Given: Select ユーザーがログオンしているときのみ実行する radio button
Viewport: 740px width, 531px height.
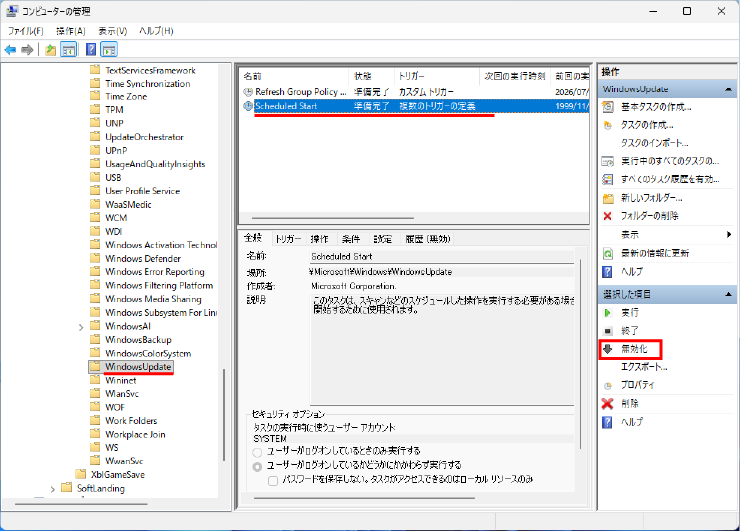Looking at the screenshot, I should click(257, 452).
